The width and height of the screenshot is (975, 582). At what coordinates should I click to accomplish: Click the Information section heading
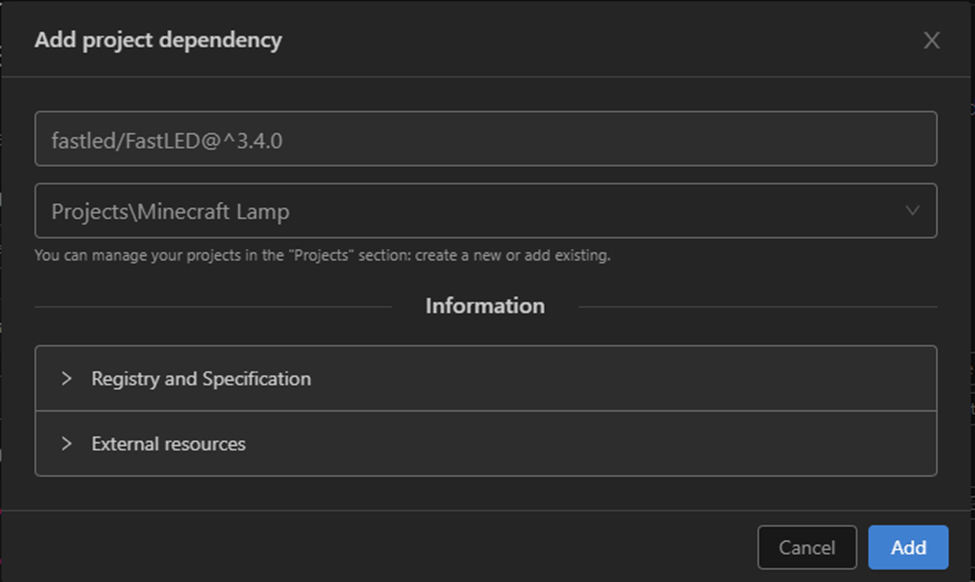(485, 306)
